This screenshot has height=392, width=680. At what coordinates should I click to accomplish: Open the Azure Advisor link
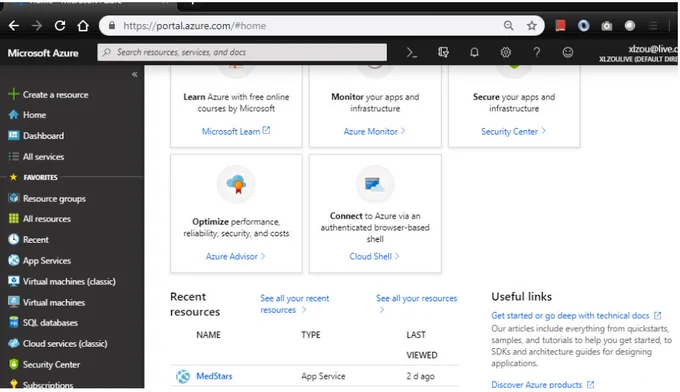click(235, 256)
